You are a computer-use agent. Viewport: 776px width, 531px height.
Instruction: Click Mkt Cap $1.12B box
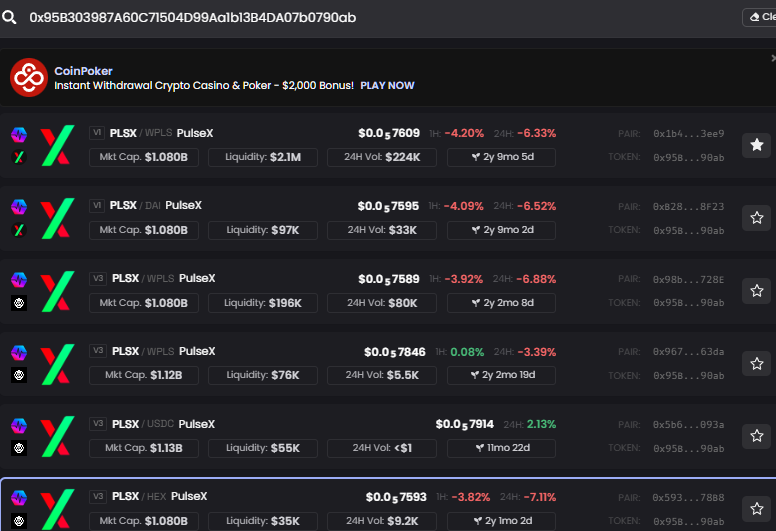coord(144,375)
